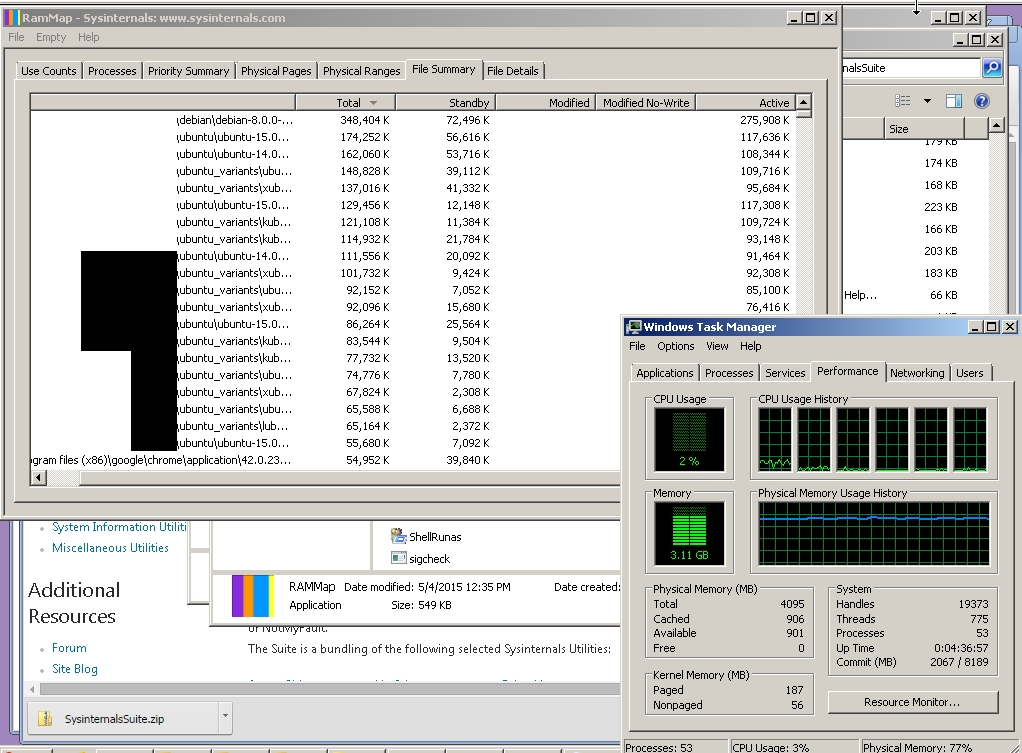Select the debian\debian-8.0.0 file row
1022x753 pixels.
413,120
